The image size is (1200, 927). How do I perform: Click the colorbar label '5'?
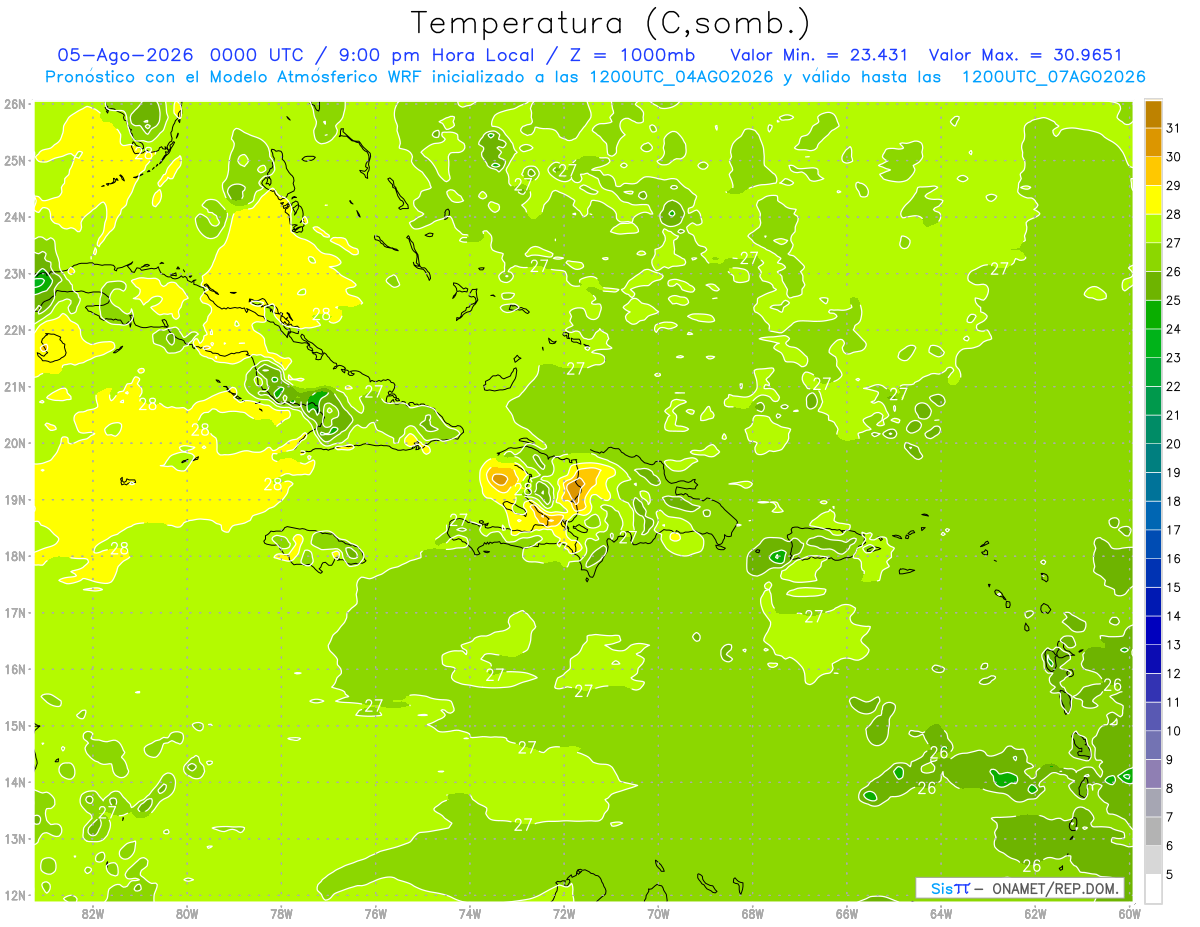click(x=1170, y=874)
